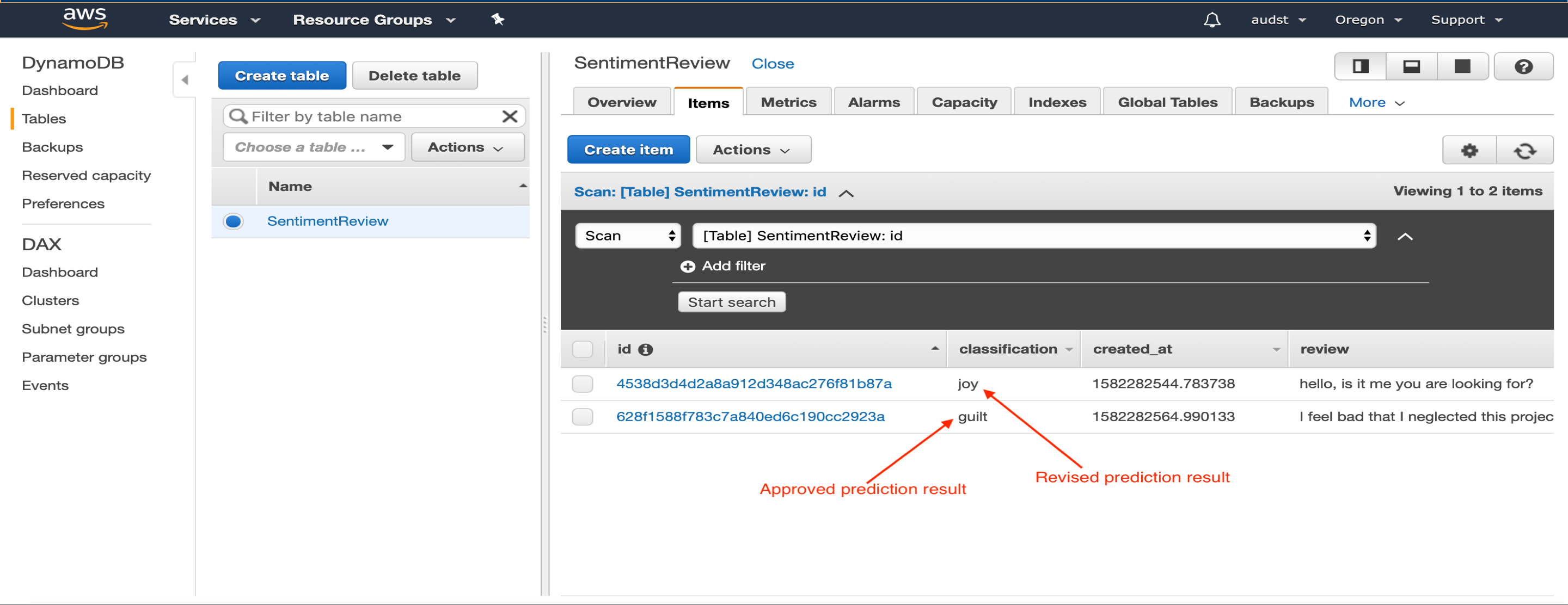
Task: Collapse the DynamoDB navigation sidebar arrow
Action: [x=185, y=79]
